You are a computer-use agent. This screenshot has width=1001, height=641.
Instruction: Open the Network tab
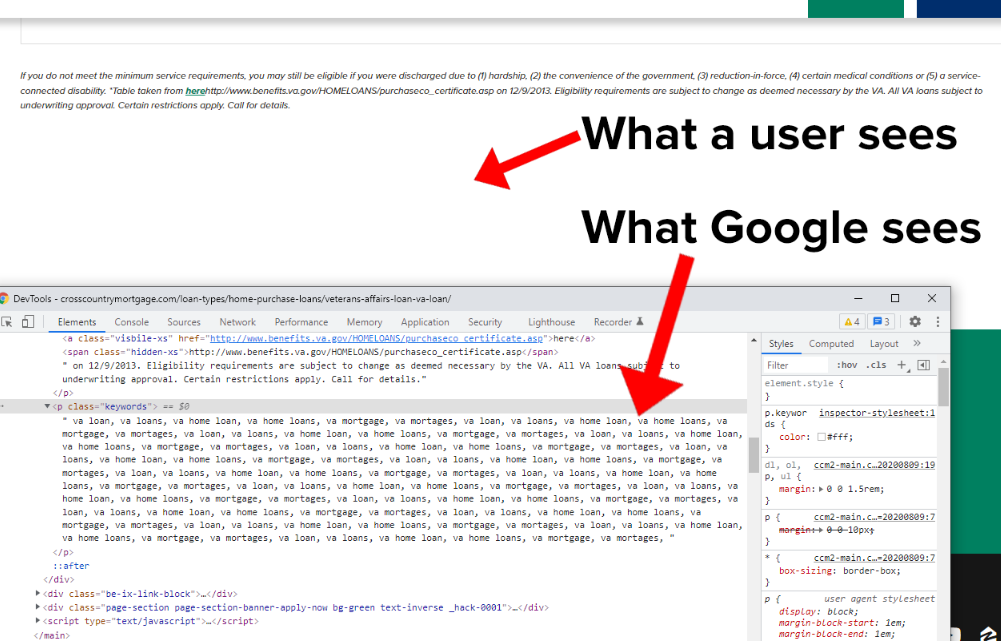tap(237, 322)
